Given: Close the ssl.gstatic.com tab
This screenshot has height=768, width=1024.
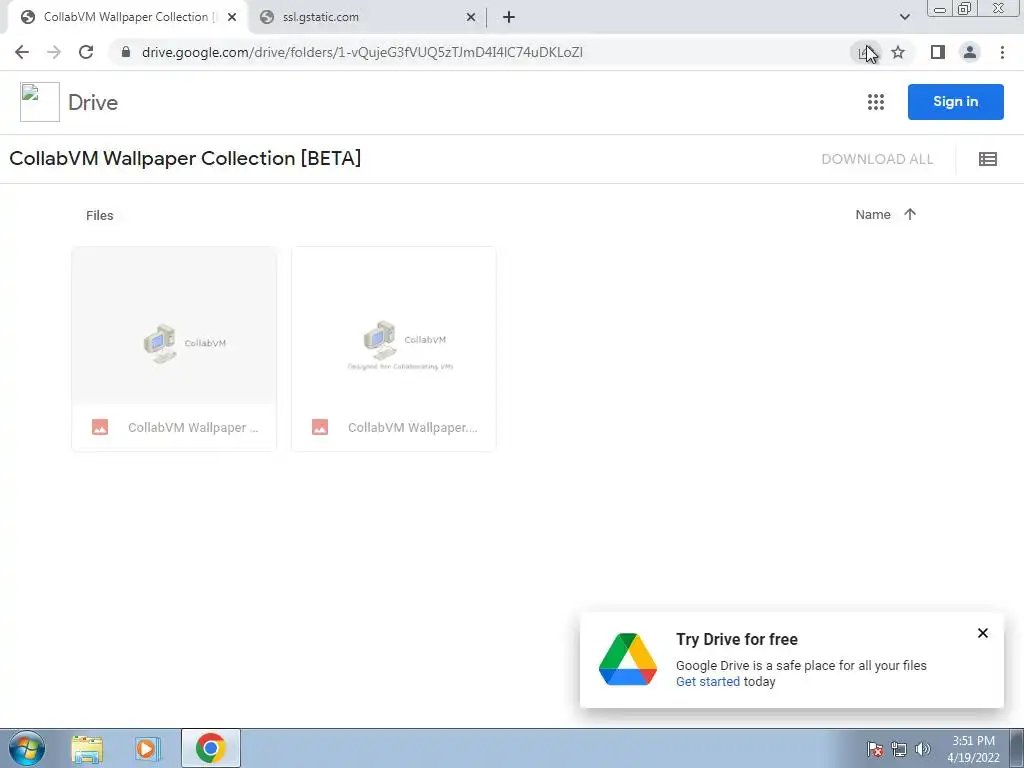Looking at the screenshot, I should (x=471, y=17).
